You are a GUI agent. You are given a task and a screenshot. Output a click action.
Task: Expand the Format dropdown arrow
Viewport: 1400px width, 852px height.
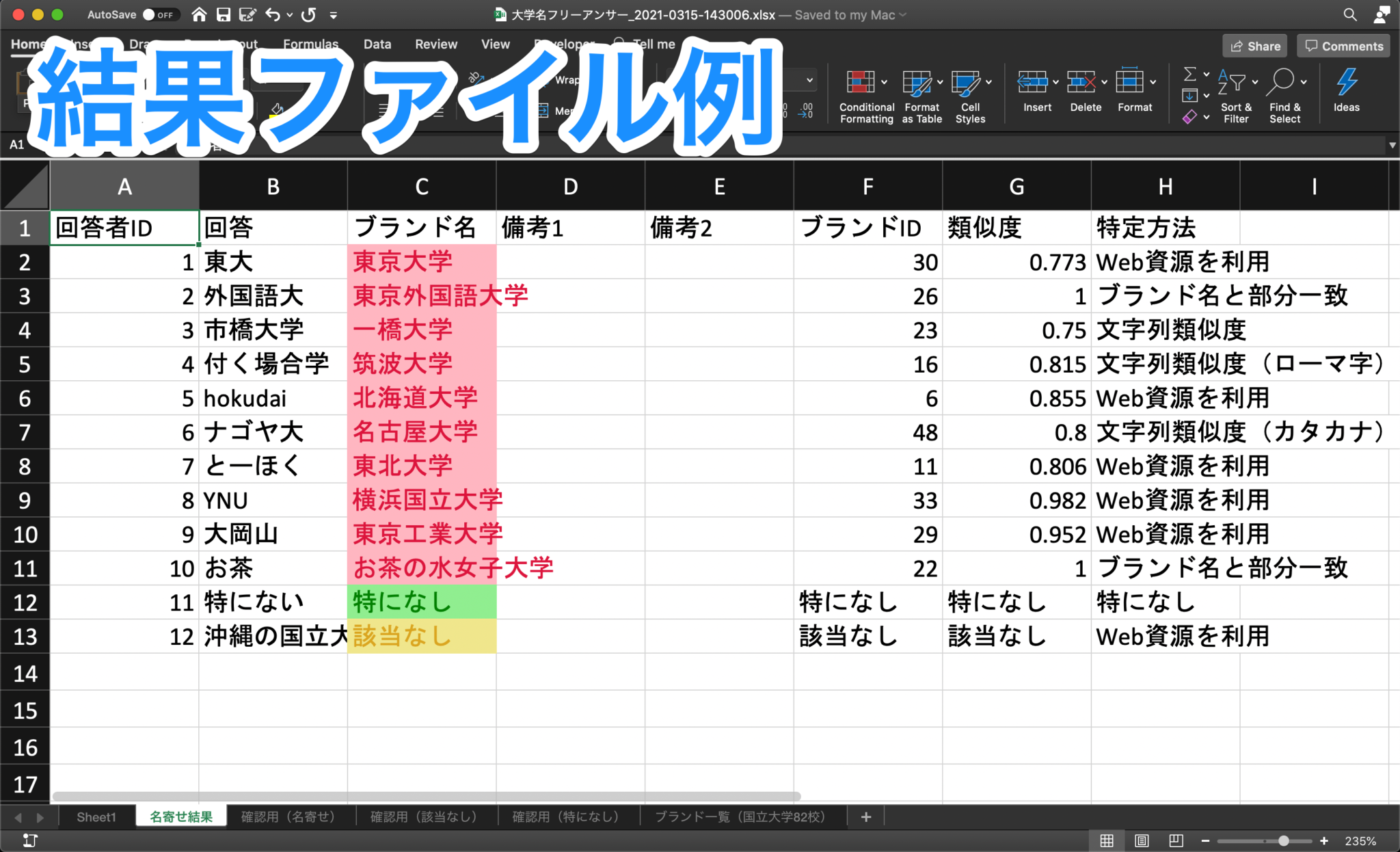(1153, 83)
